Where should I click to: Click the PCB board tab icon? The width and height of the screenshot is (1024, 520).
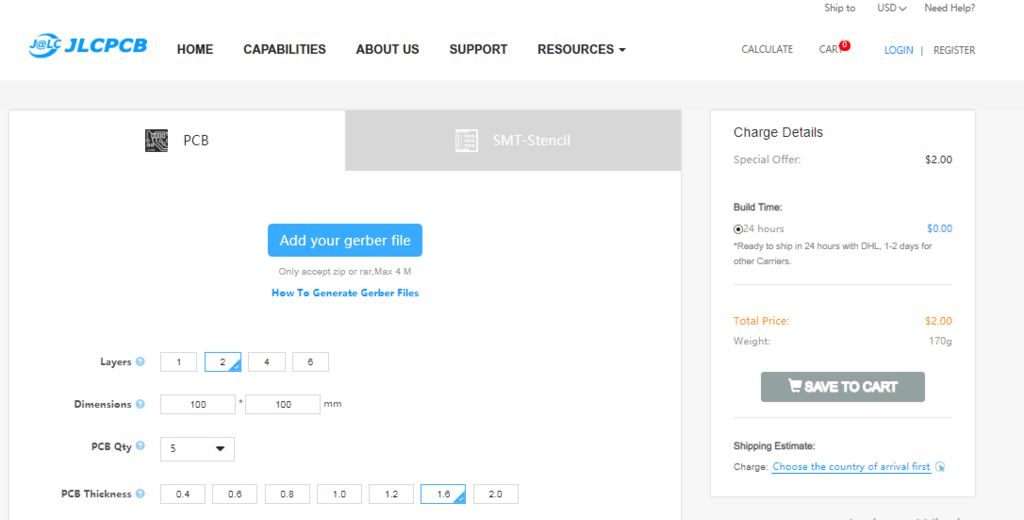[x=156, y=140]
